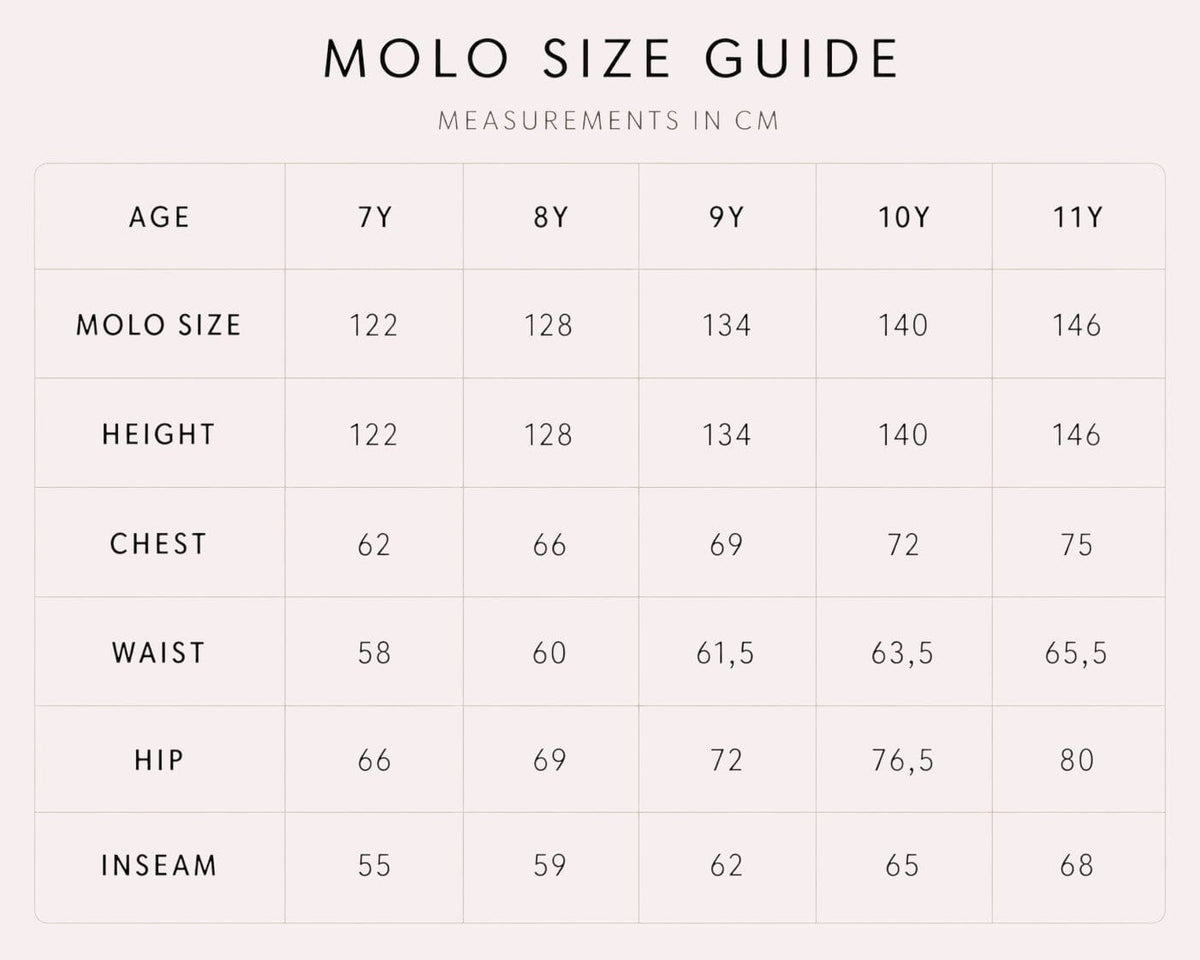Select the 11Y age column header
The width and height of the screenshot is (1200, 960).
(x=1076, y=216)
